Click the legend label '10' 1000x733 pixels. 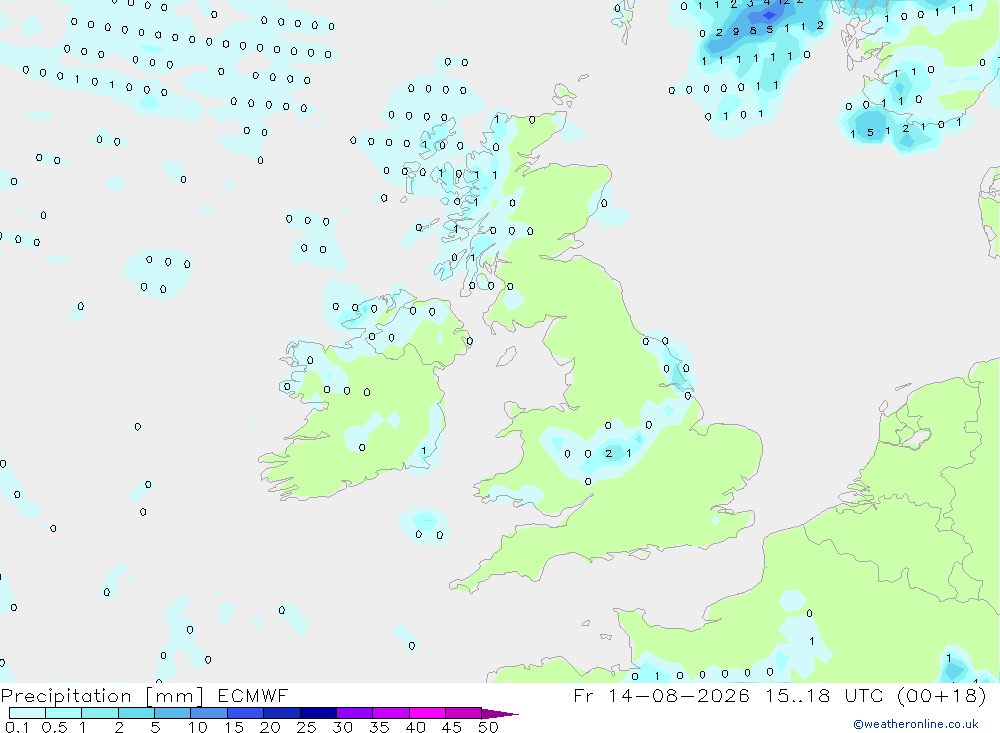(x=198, y=727)
